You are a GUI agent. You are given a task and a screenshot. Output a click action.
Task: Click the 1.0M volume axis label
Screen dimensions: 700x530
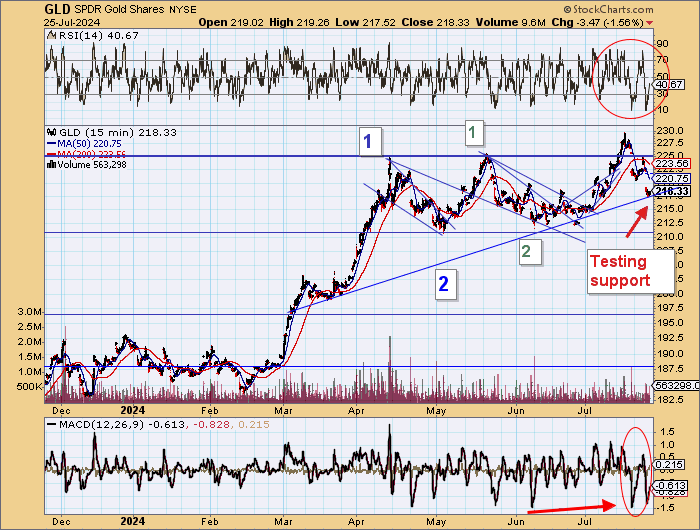[30, 371]
